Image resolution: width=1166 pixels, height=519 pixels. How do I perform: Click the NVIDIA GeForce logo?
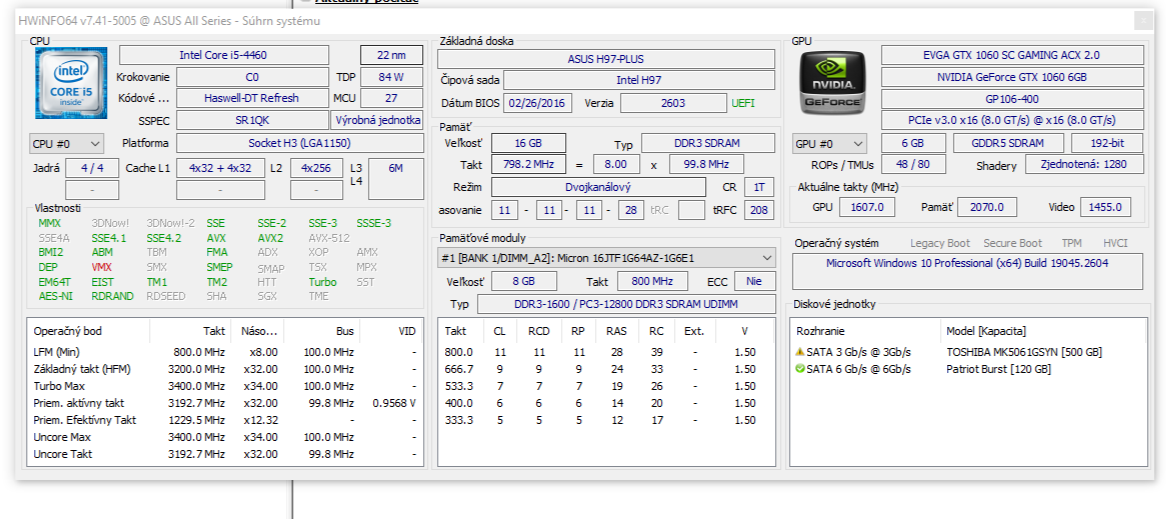click(x=829, y=83)
